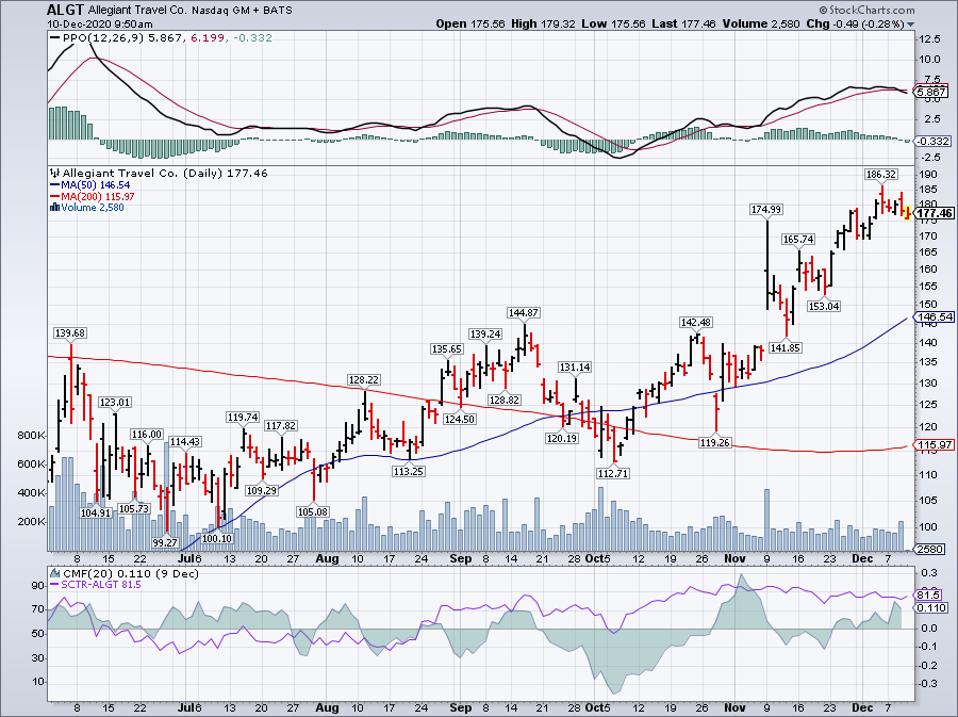Click the 105.08 low price label
The width and height of the screenshot is (958, 717).
pyautogui.click(x=312, y=512)
